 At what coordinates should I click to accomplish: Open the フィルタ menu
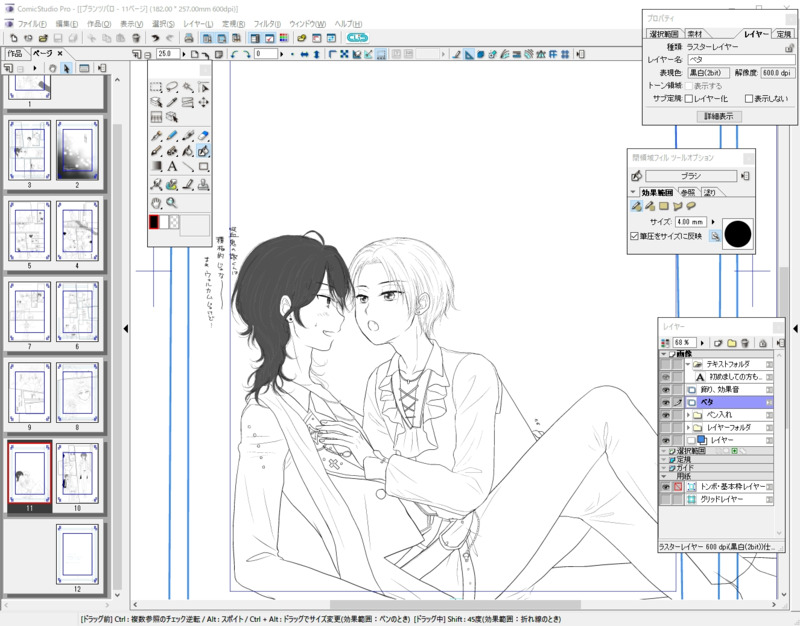click(x=267, y=24)
